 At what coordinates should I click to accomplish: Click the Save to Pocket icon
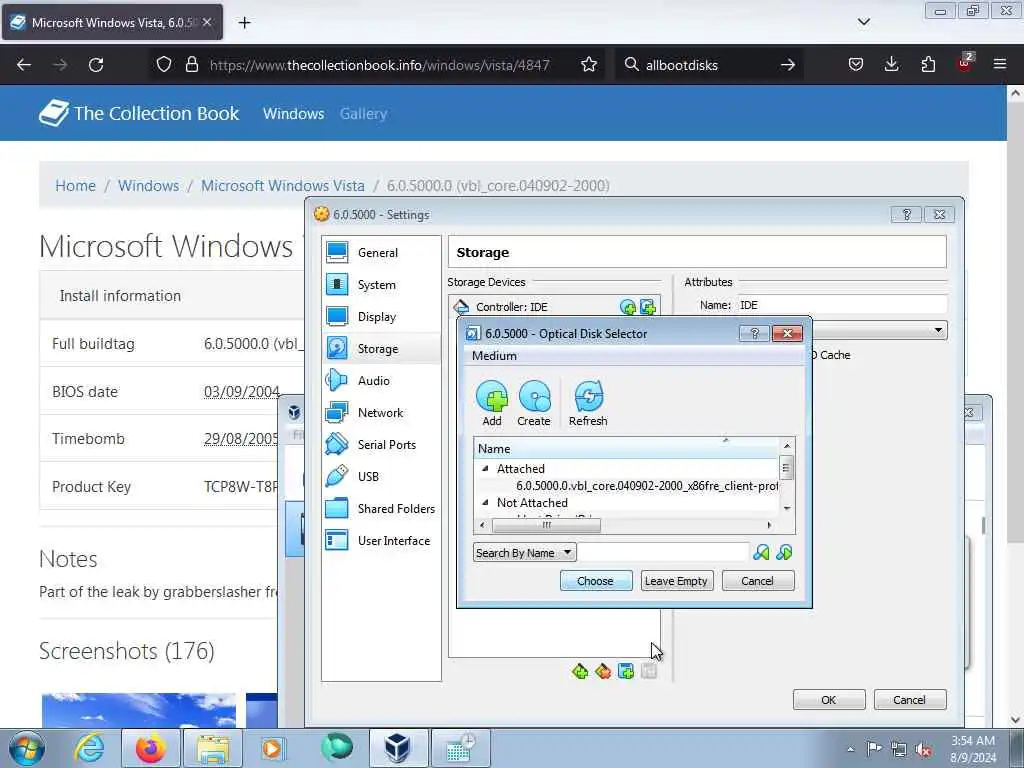click(x=856, y=65)
